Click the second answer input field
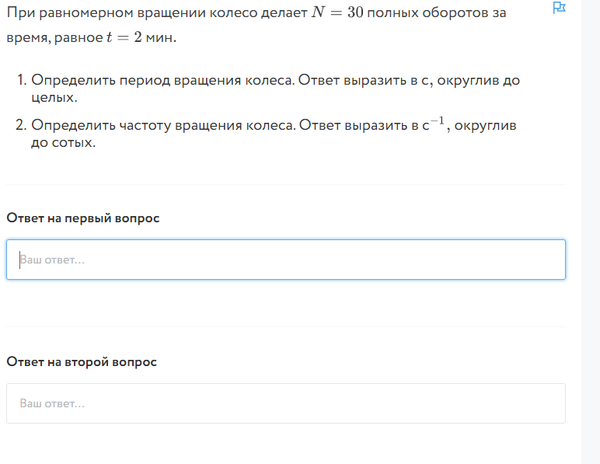Screen dimensions: 600x464 point(286,404)
